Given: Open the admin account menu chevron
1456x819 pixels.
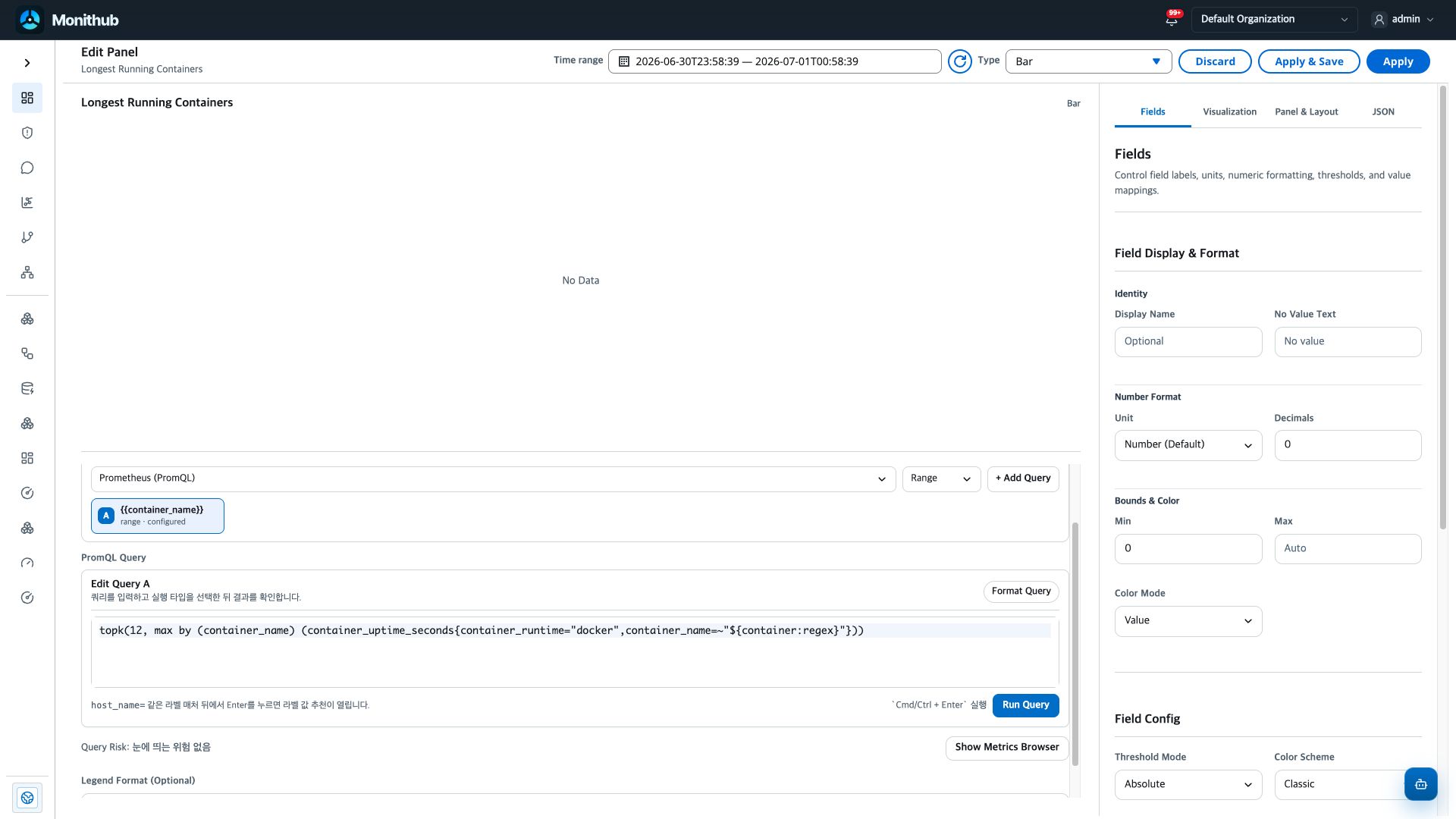Looking at the screenshot, I should 1430,20.
